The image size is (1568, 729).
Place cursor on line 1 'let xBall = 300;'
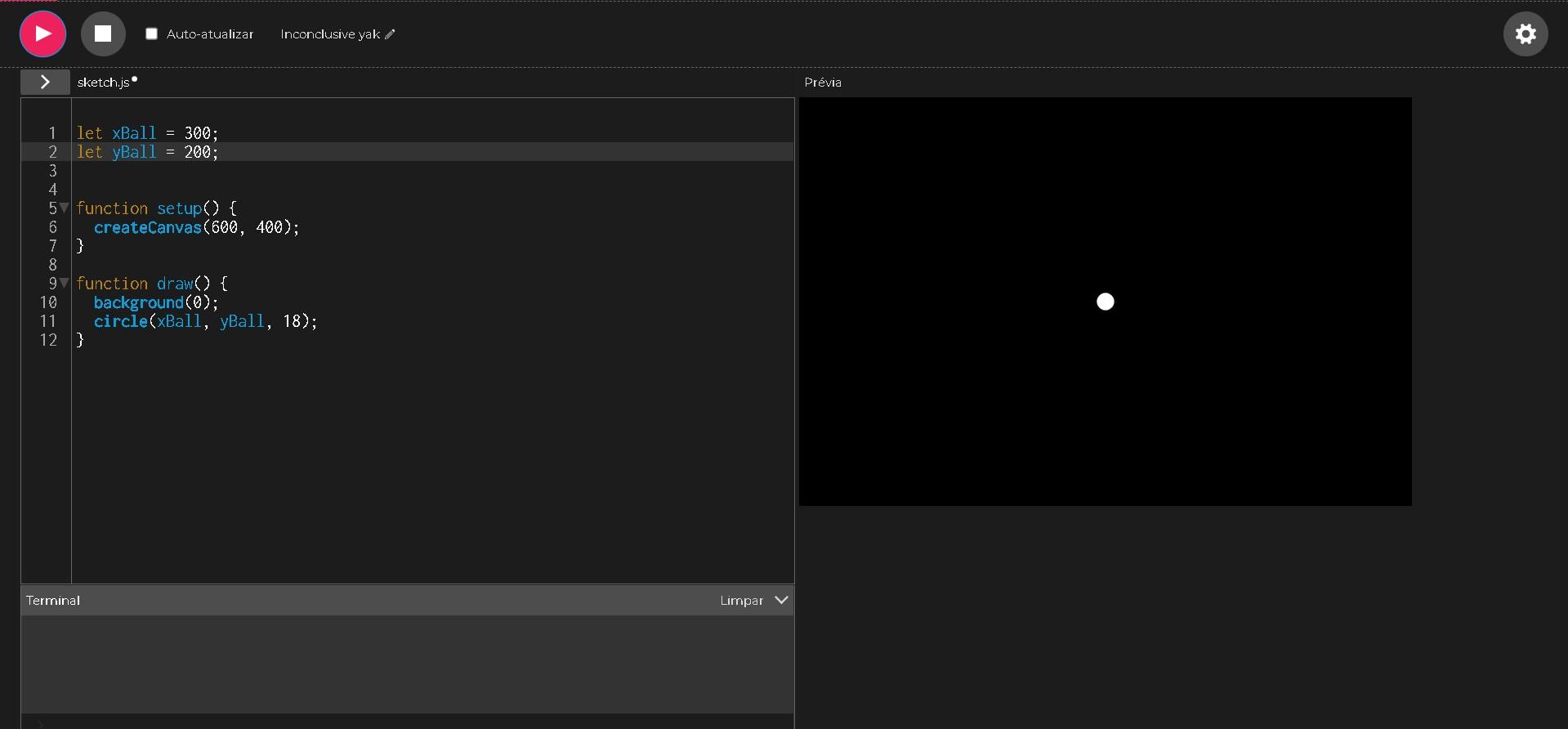tap(147, 133)
